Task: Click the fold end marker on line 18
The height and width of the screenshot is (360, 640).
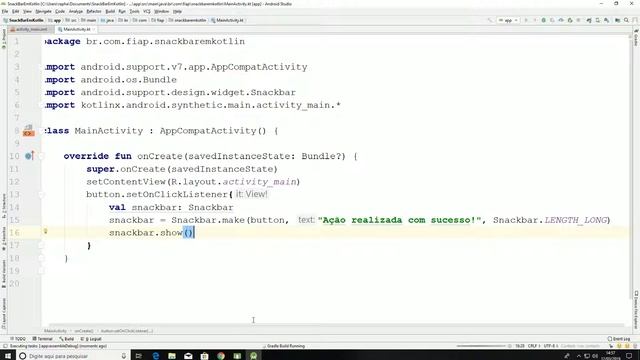Action: point(42,258)
